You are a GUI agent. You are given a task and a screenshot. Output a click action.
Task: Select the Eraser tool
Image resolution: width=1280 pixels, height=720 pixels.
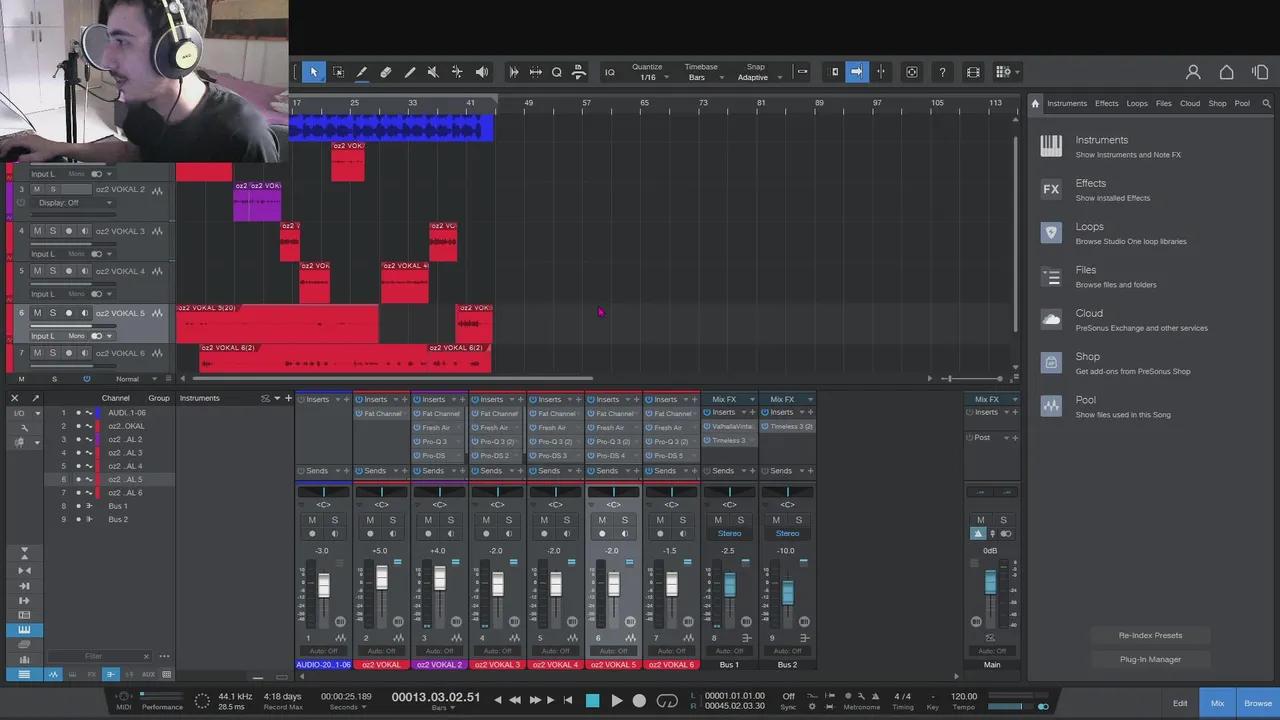tap(385, 72)
